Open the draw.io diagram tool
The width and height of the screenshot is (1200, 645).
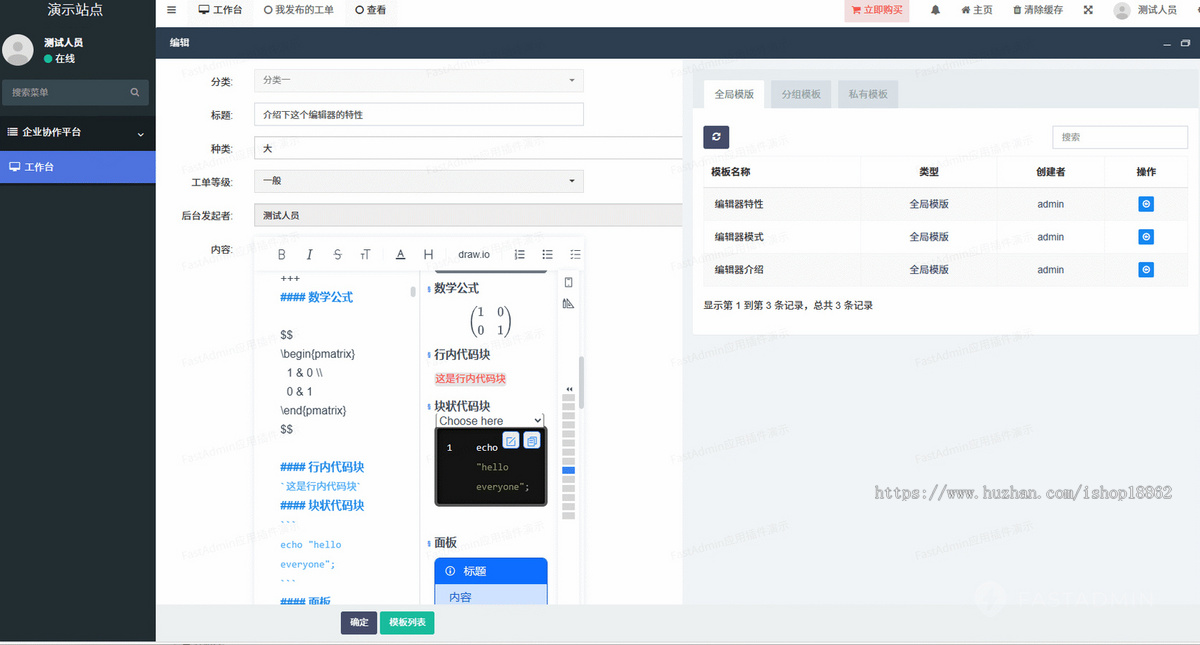(x=474, y=254)
